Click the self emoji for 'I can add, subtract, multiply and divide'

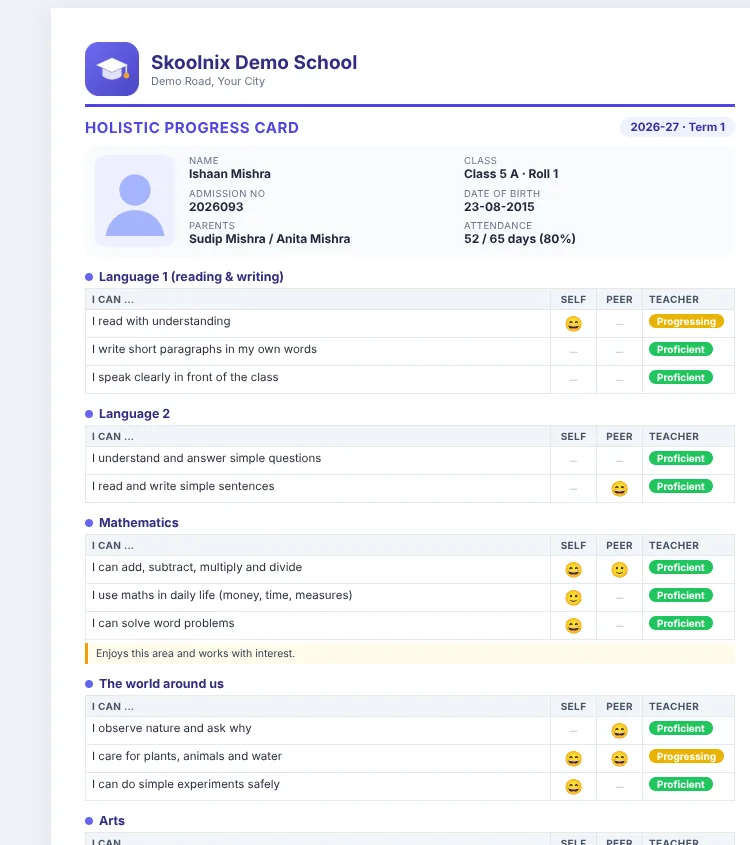click(573, 570)
